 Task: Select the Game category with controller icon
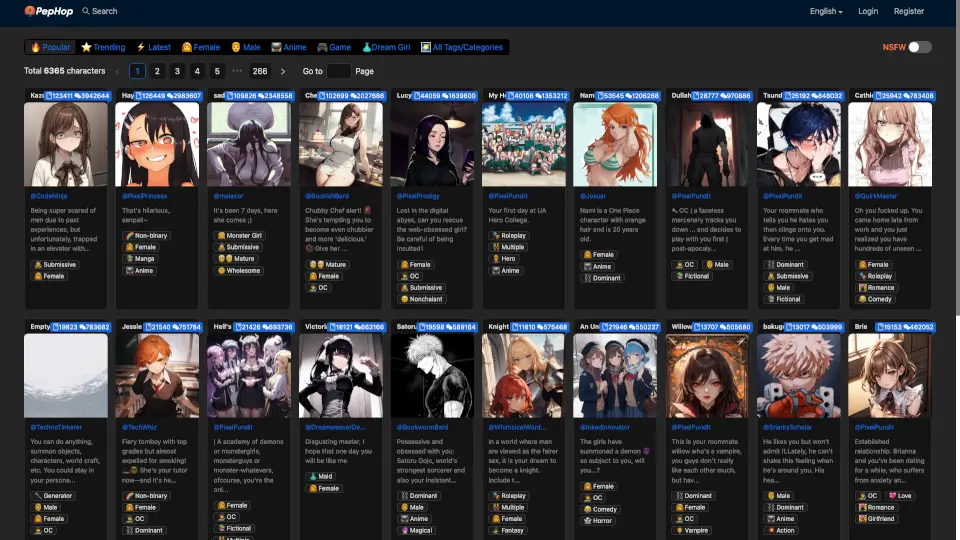334,47
